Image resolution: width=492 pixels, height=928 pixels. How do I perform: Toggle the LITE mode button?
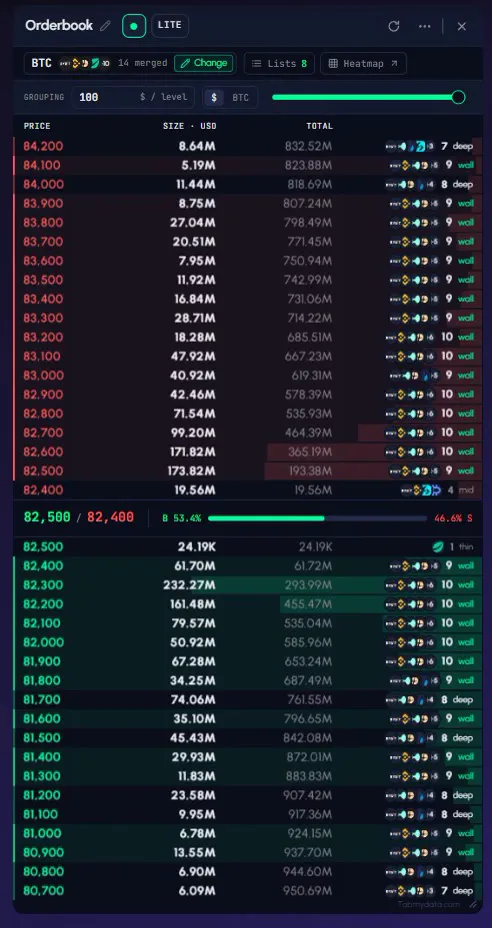pos(170,25)
